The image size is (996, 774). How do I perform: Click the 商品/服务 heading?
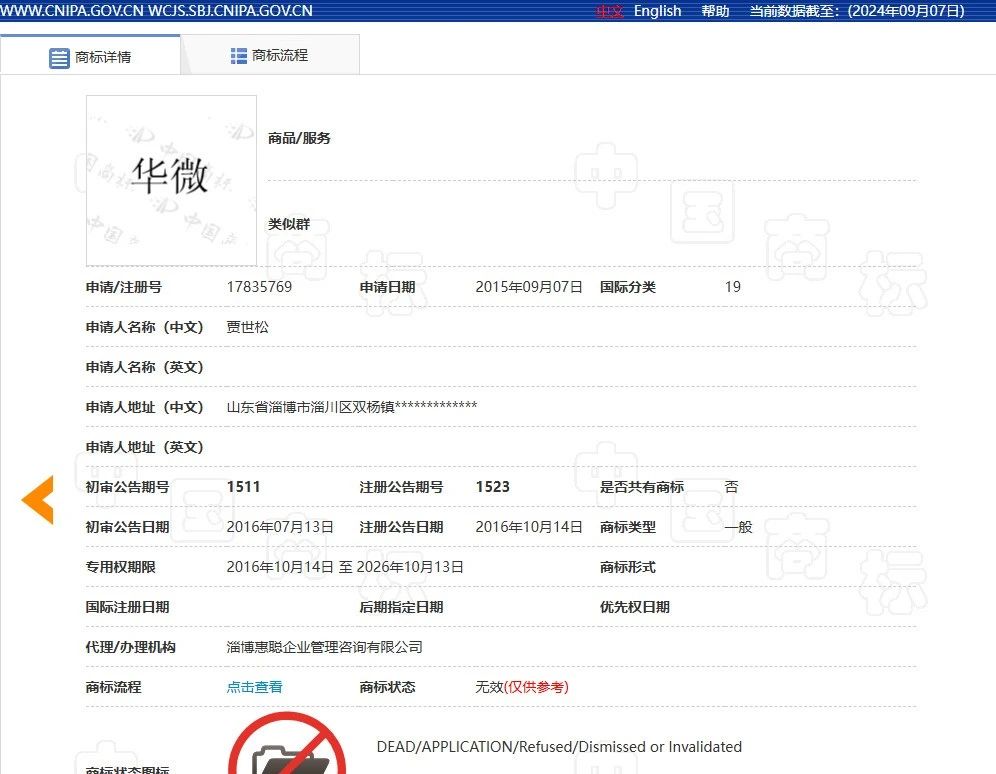(299, 138)
